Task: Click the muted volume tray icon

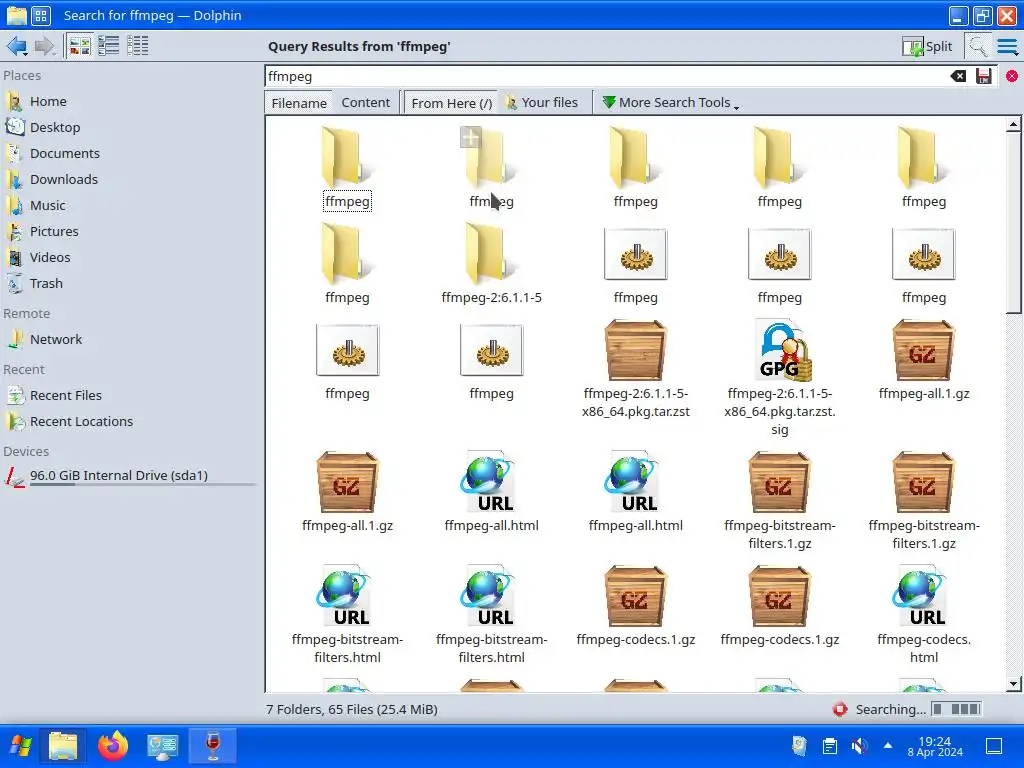Action: [x=859, y=746]
